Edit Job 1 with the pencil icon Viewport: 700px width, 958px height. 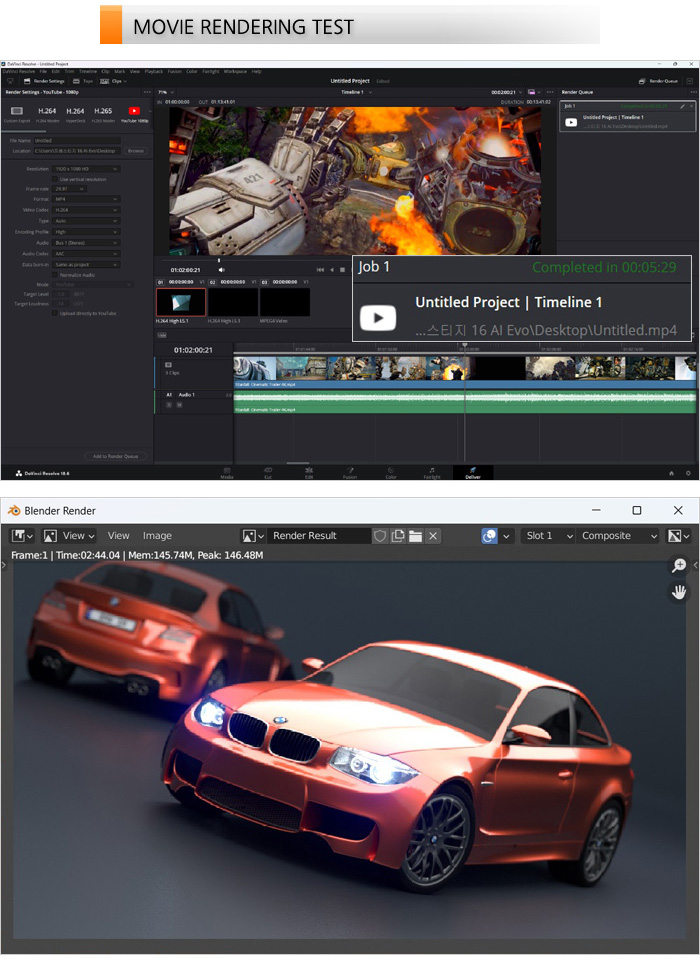tap(682, 106)
